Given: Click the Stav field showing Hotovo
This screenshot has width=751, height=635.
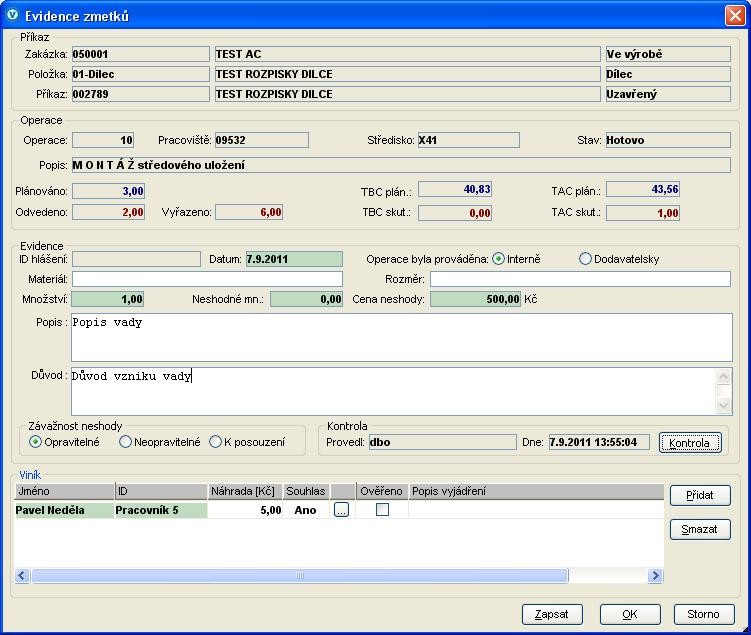Looking at the screenshot, I should 668,140.
